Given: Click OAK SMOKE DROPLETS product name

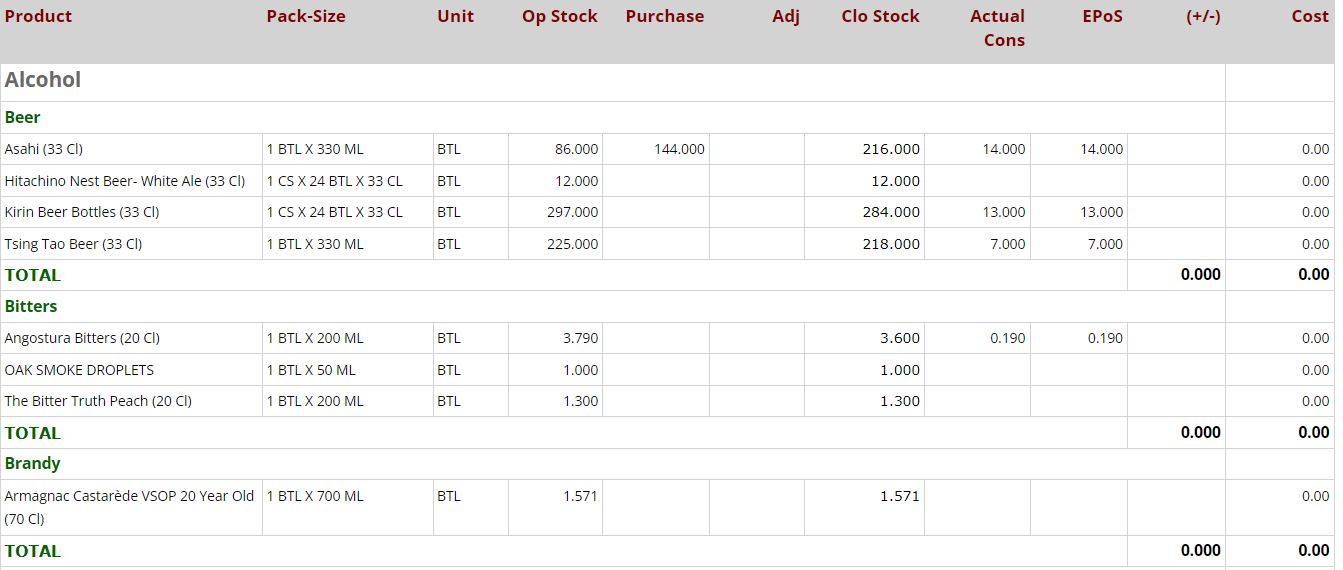Looking at the screenshot, I should tap(79, 370).
